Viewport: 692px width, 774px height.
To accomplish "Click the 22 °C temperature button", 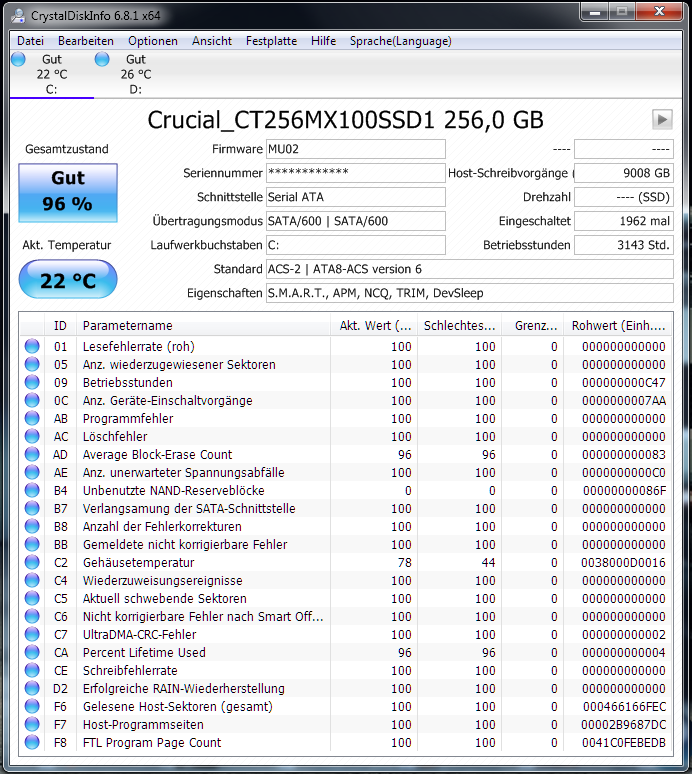I will click(x=68, y=279).
